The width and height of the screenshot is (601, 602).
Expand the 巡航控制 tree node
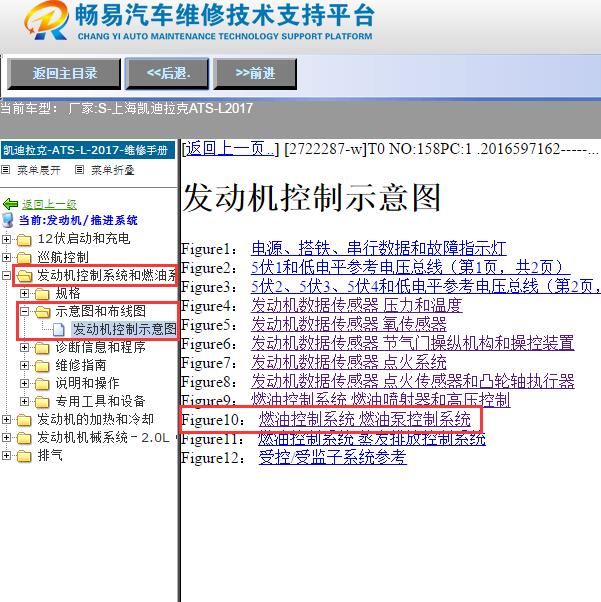pos(6,257)
